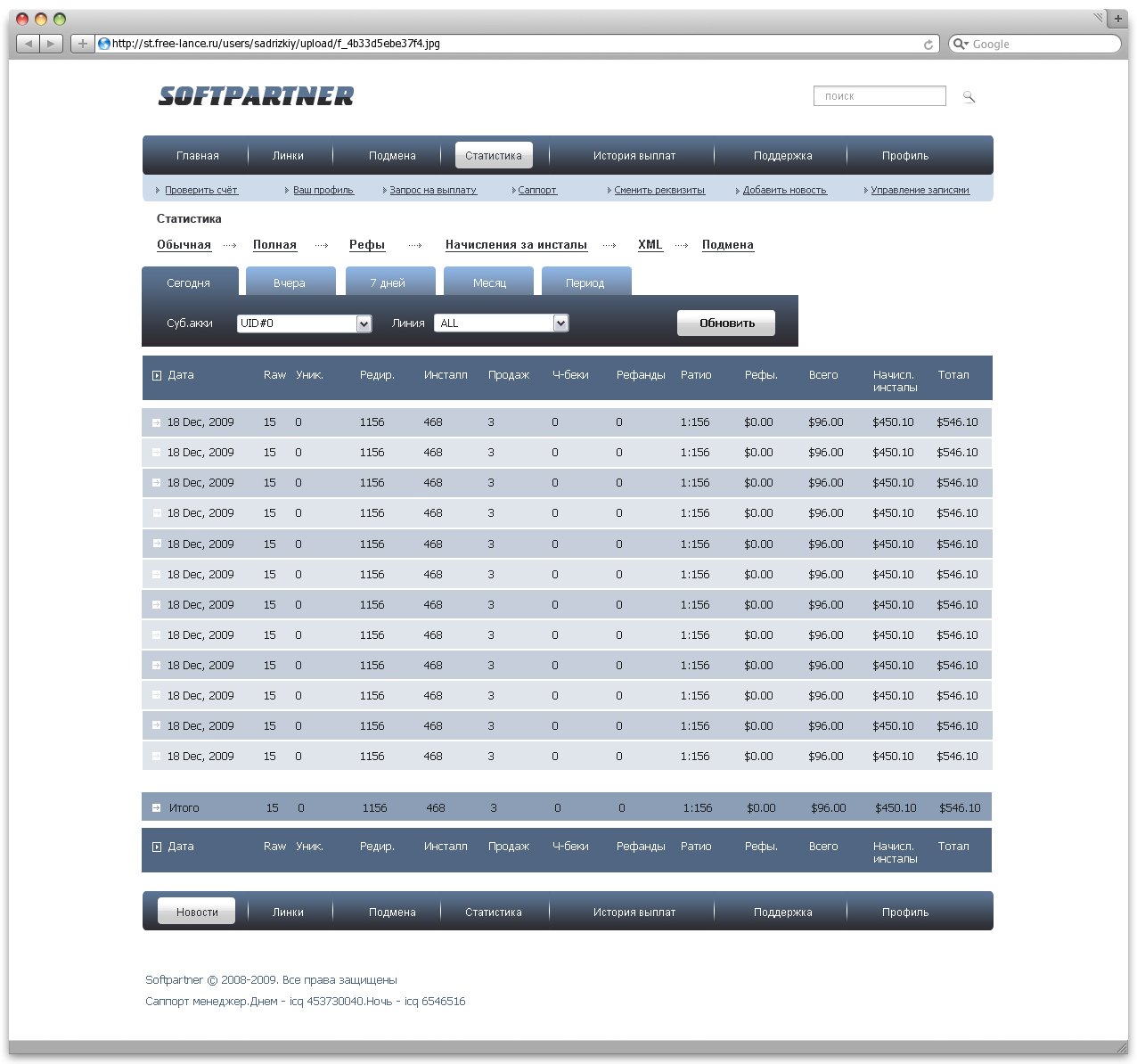
Task: Click the Саппорт submenu link
Action: 537,190
